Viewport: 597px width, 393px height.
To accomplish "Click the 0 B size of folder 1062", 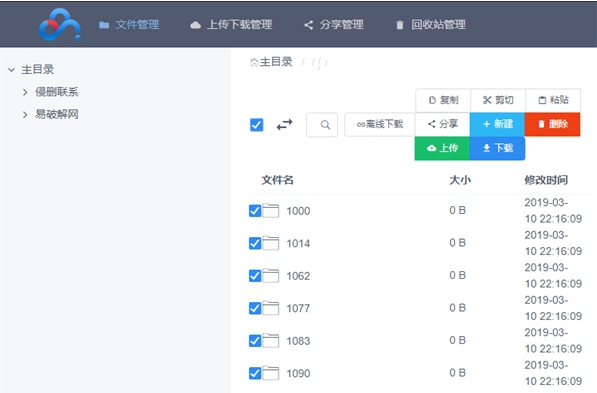I will tap(457, 275).
